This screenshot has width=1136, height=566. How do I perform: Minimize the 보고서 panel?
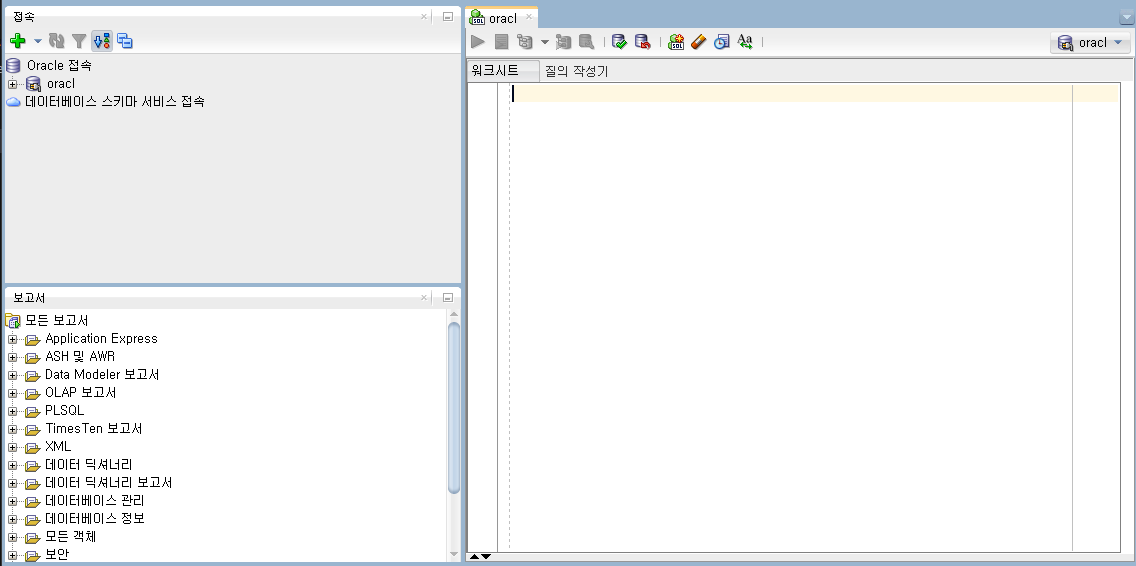(x=448, y=297)
